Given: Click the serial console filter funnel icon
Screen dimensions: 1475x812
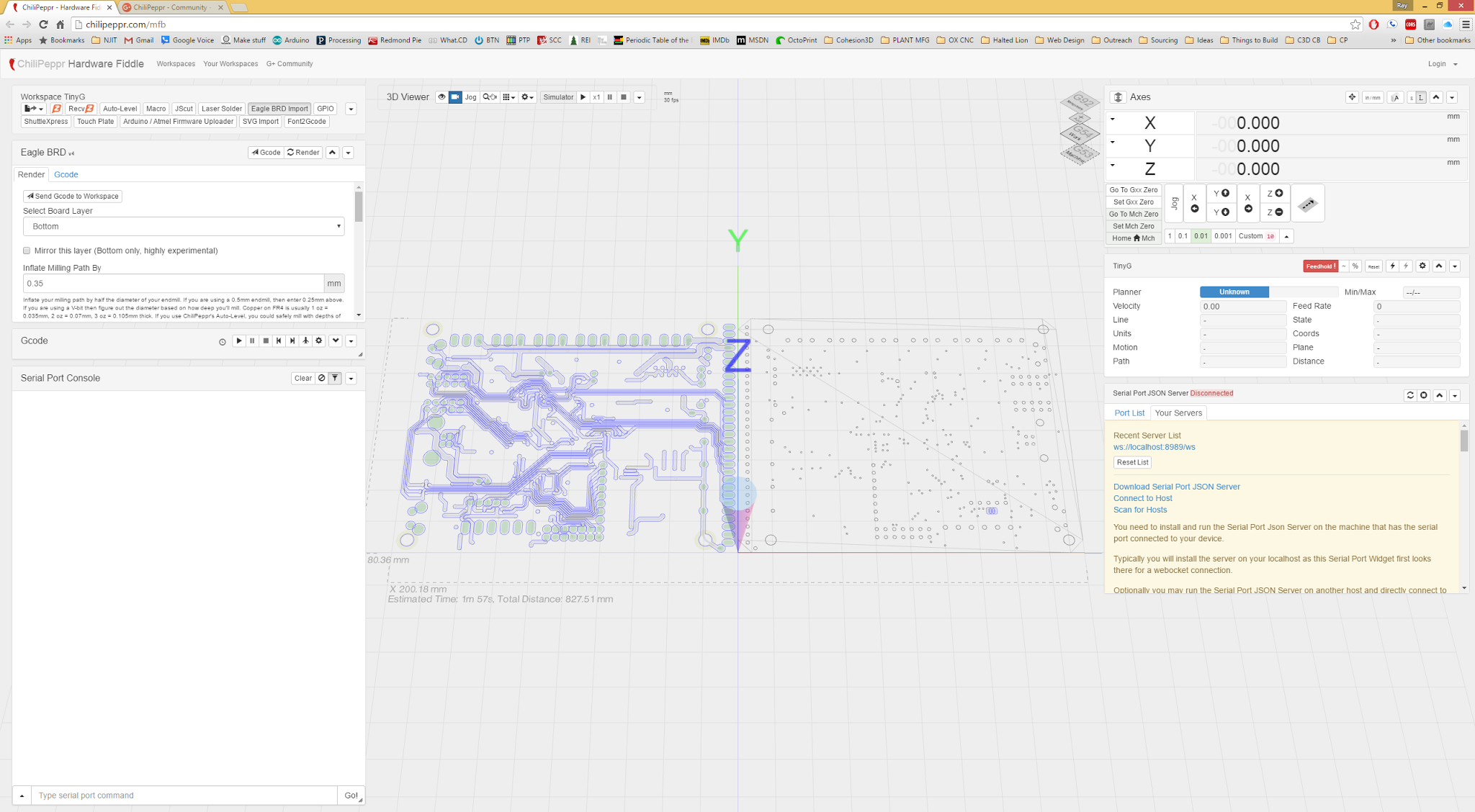Looking at the screenshot, I should click(x=335, y=378).
